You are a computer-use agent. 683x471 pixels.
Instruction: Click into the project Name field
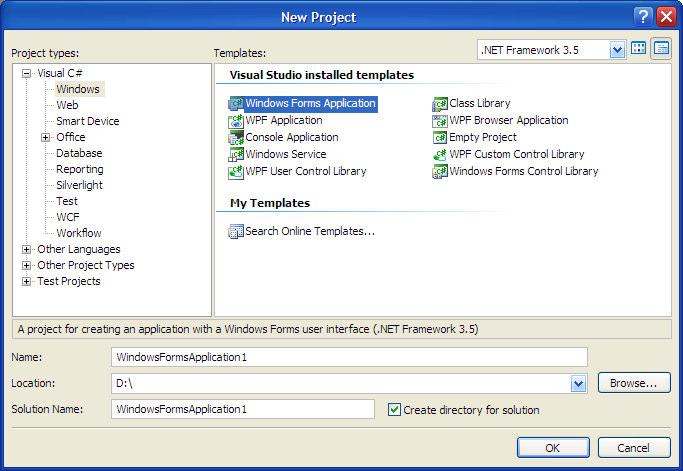coord(349,357)
